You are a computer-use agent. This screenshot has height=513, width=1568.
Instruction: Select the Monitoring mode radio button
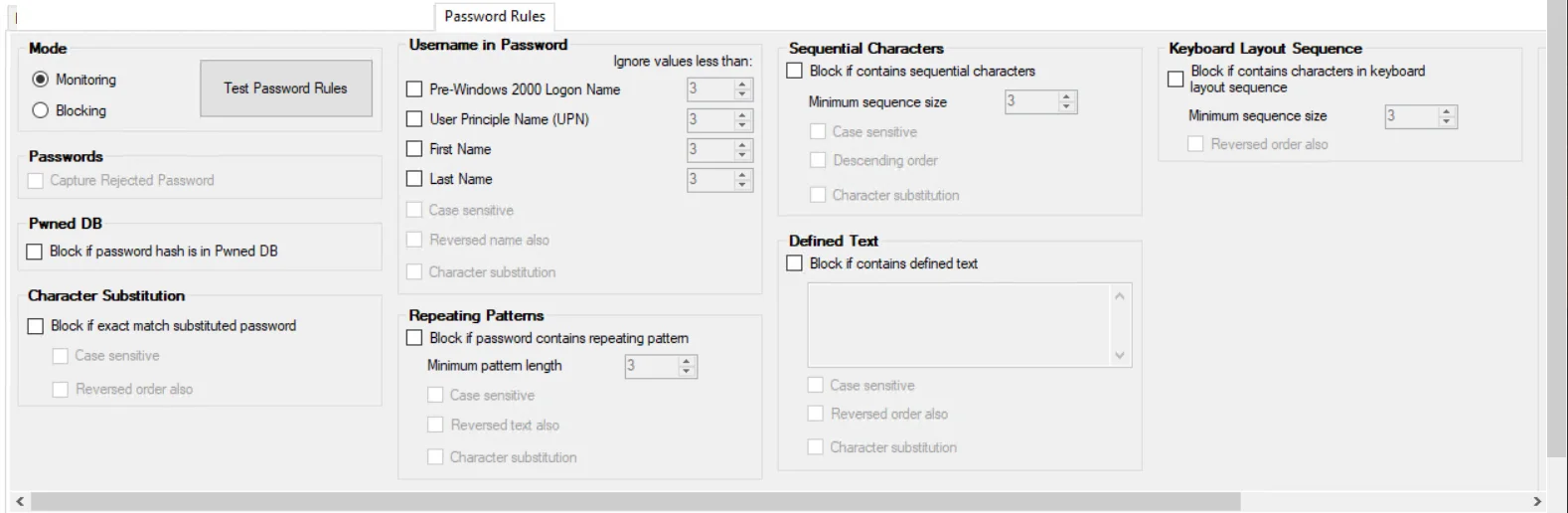[x=41, y=80]
